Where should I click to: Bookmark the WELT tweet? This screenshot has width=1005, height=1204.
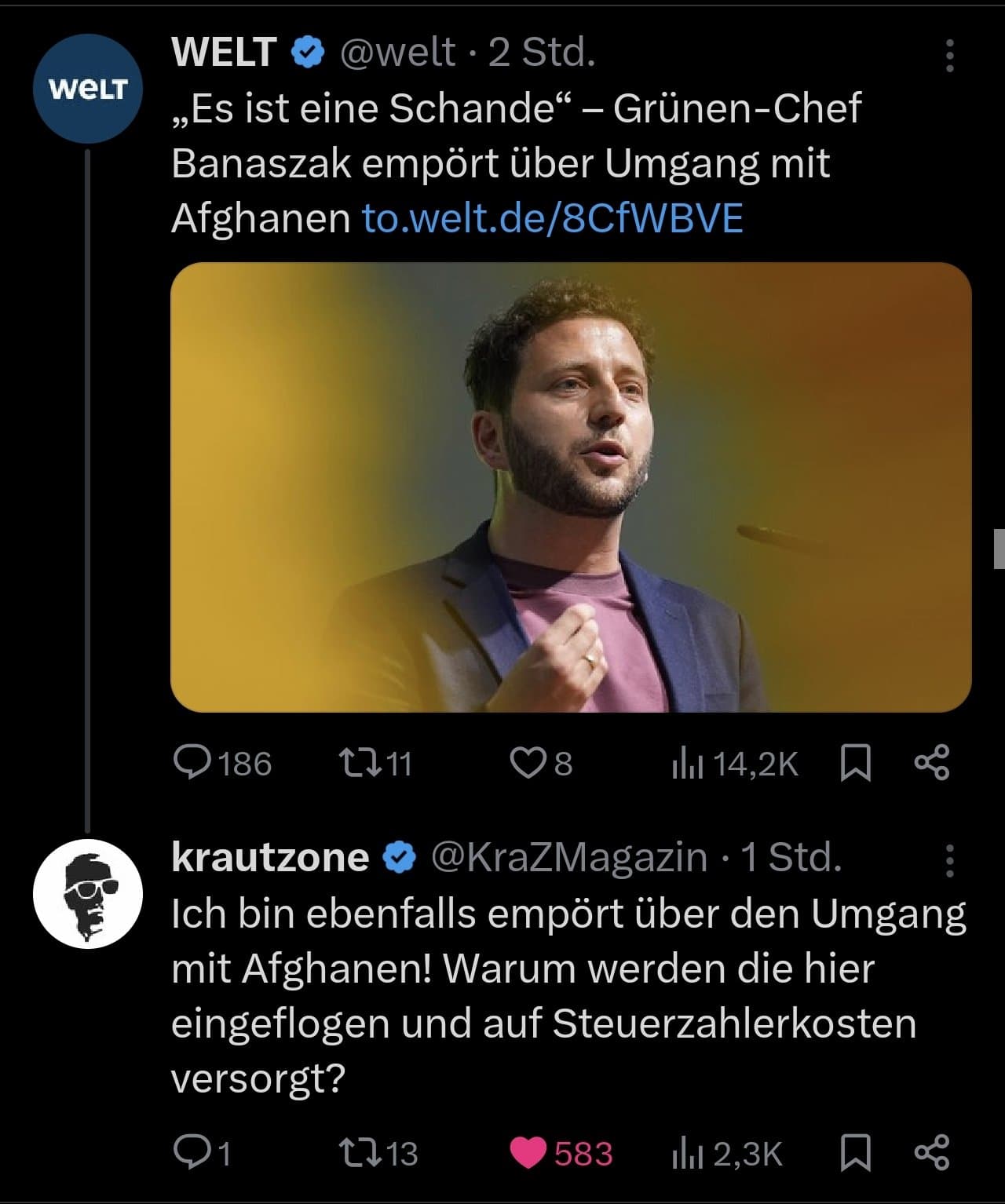tap(855, 764)
